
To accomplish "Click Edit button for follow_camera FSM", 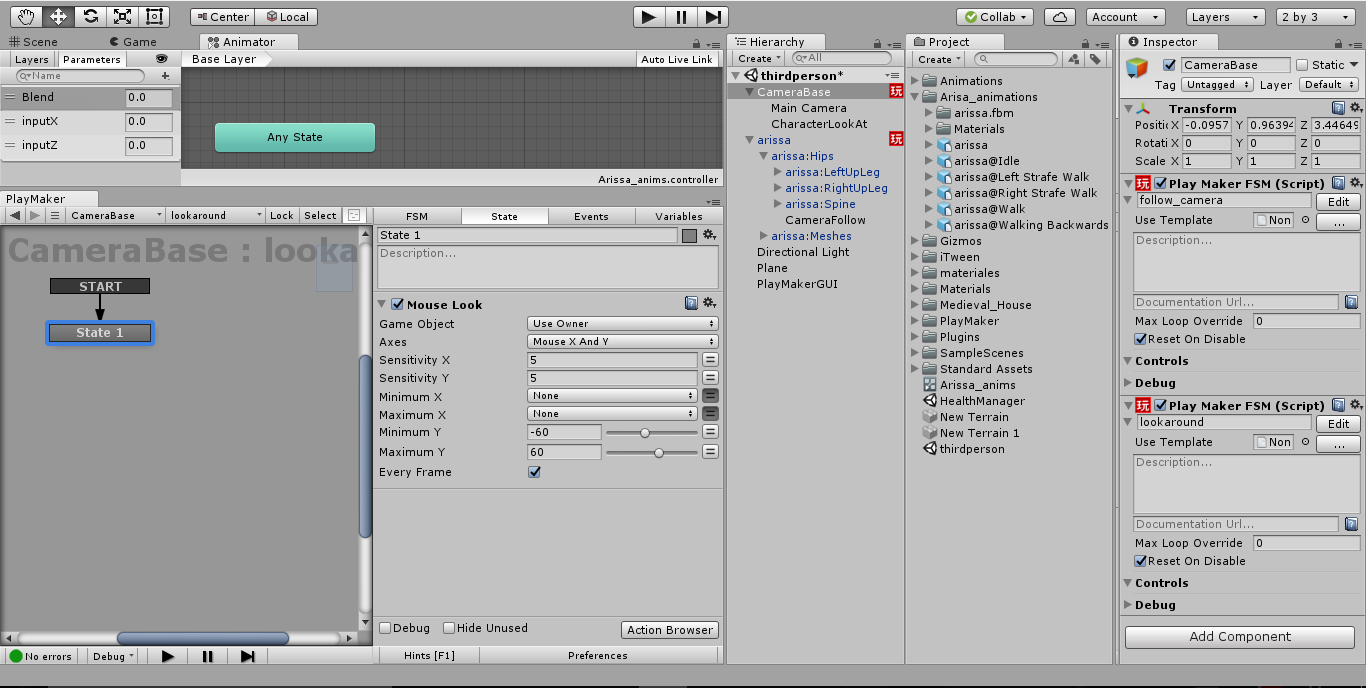I will coord(1338,201).
